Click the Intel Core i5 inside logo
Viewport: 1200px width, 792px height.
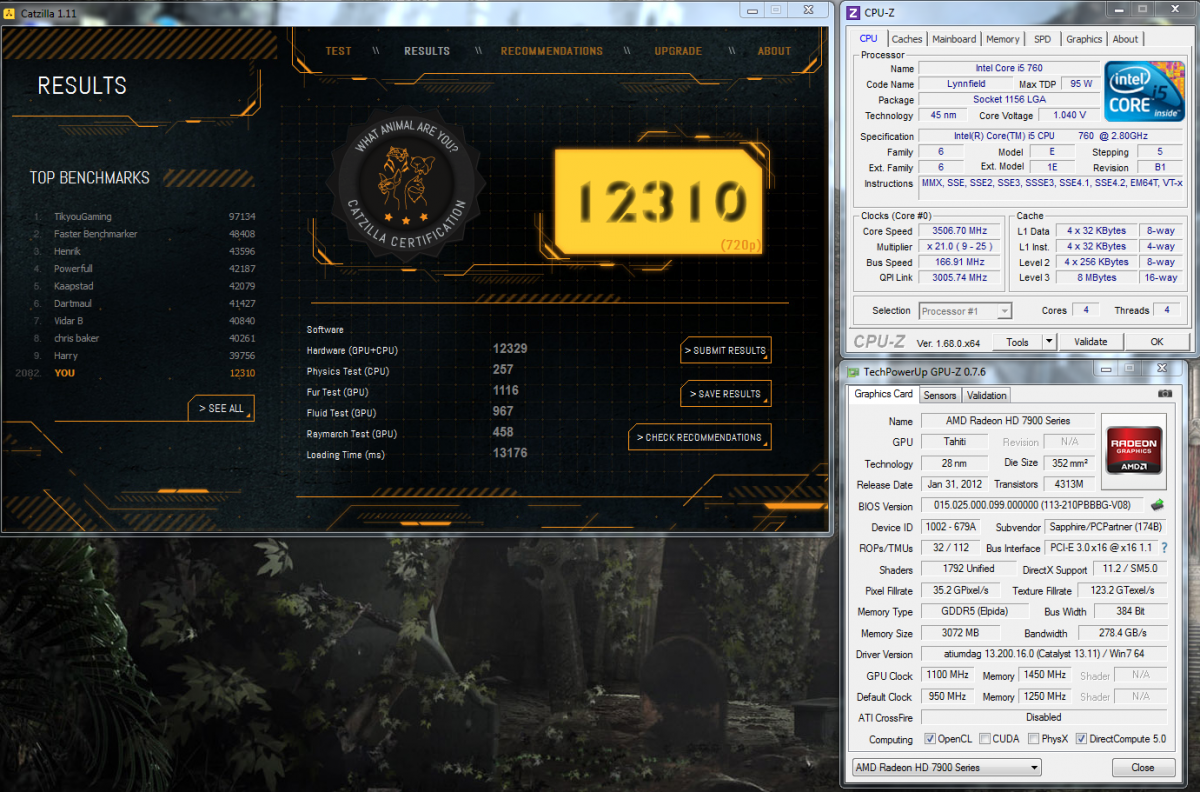pos(1144,93)
